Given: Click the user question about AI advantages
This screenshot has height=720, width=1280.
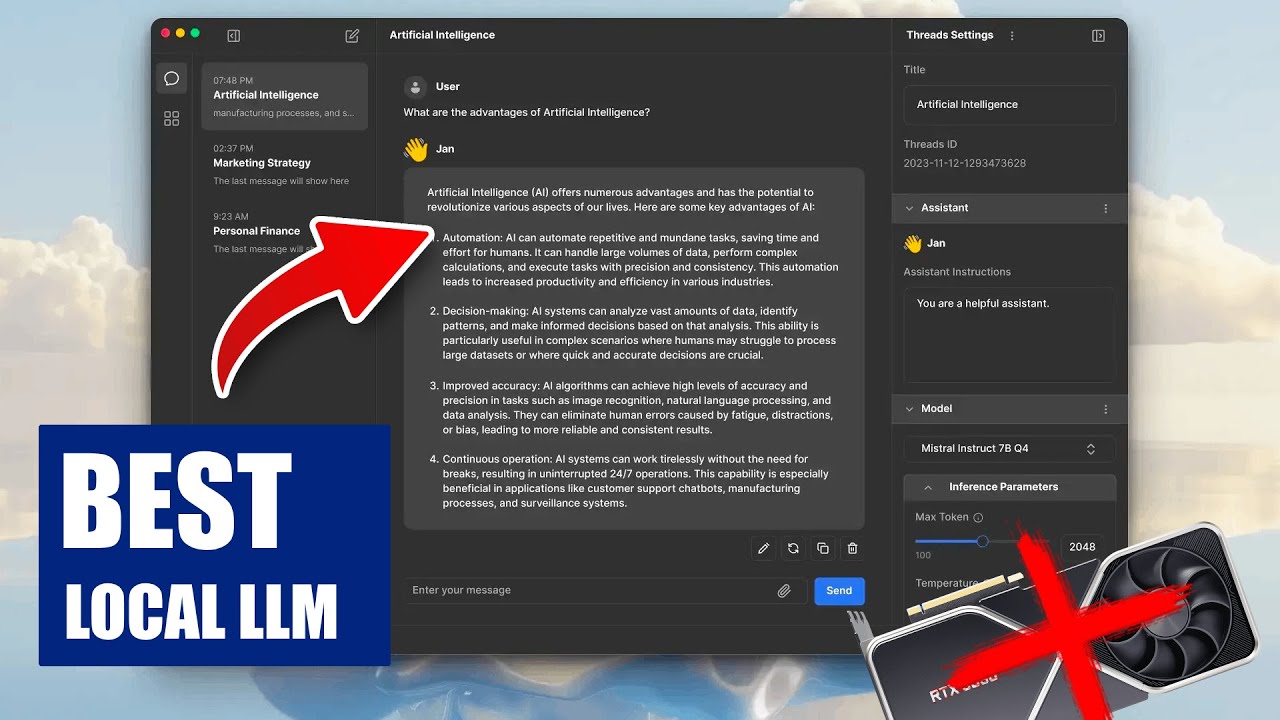Looking at the screenshot, I should click(527, 113).
